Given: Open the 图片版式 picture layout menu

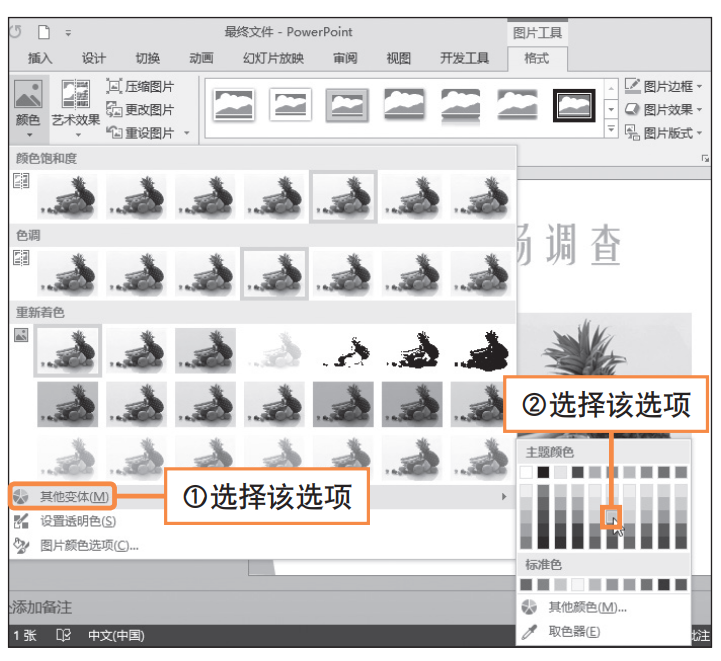Looking at the screenshot, I should [x=664, y=133].
